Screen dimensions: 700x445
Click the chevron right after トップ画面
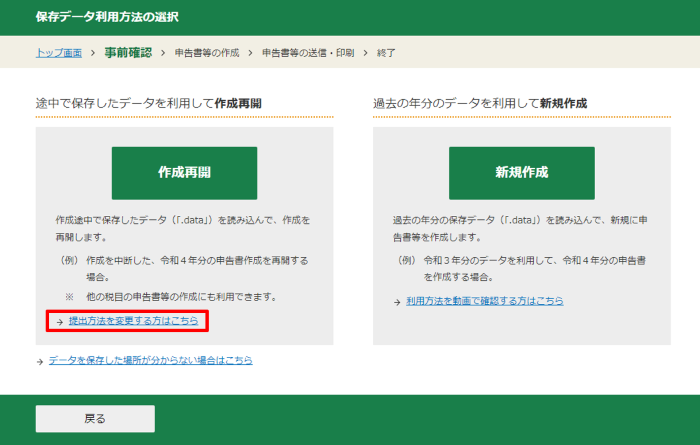click(x=92, y=52)
